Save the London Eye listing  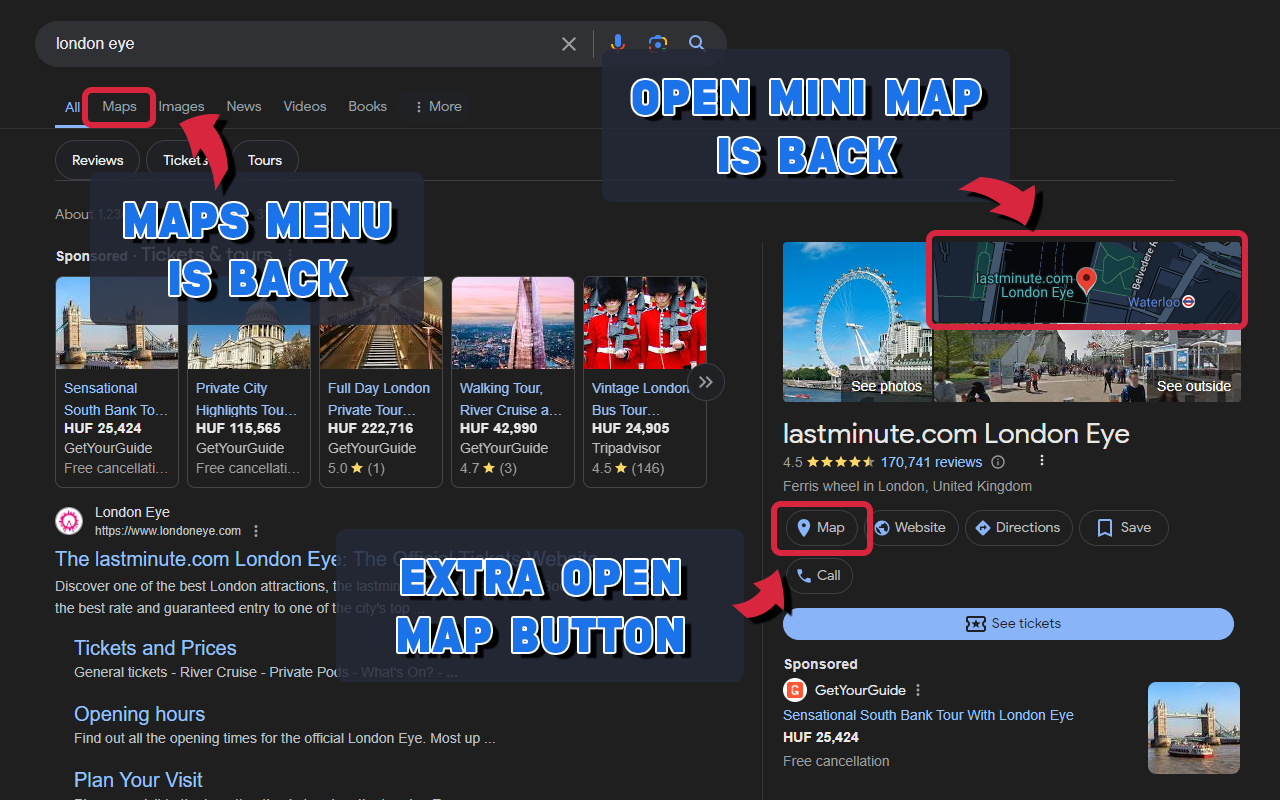tap(1123, 527)
